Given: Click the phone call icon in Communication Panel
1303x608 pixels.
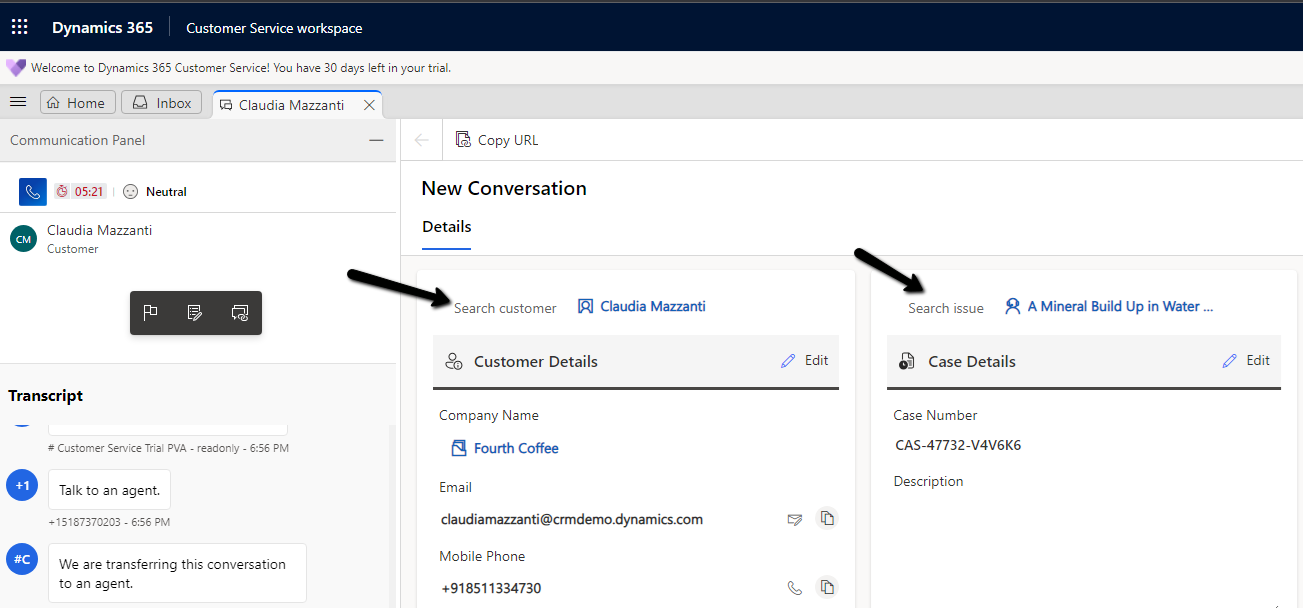Looking at the screenshot, I should click(33, 191).
